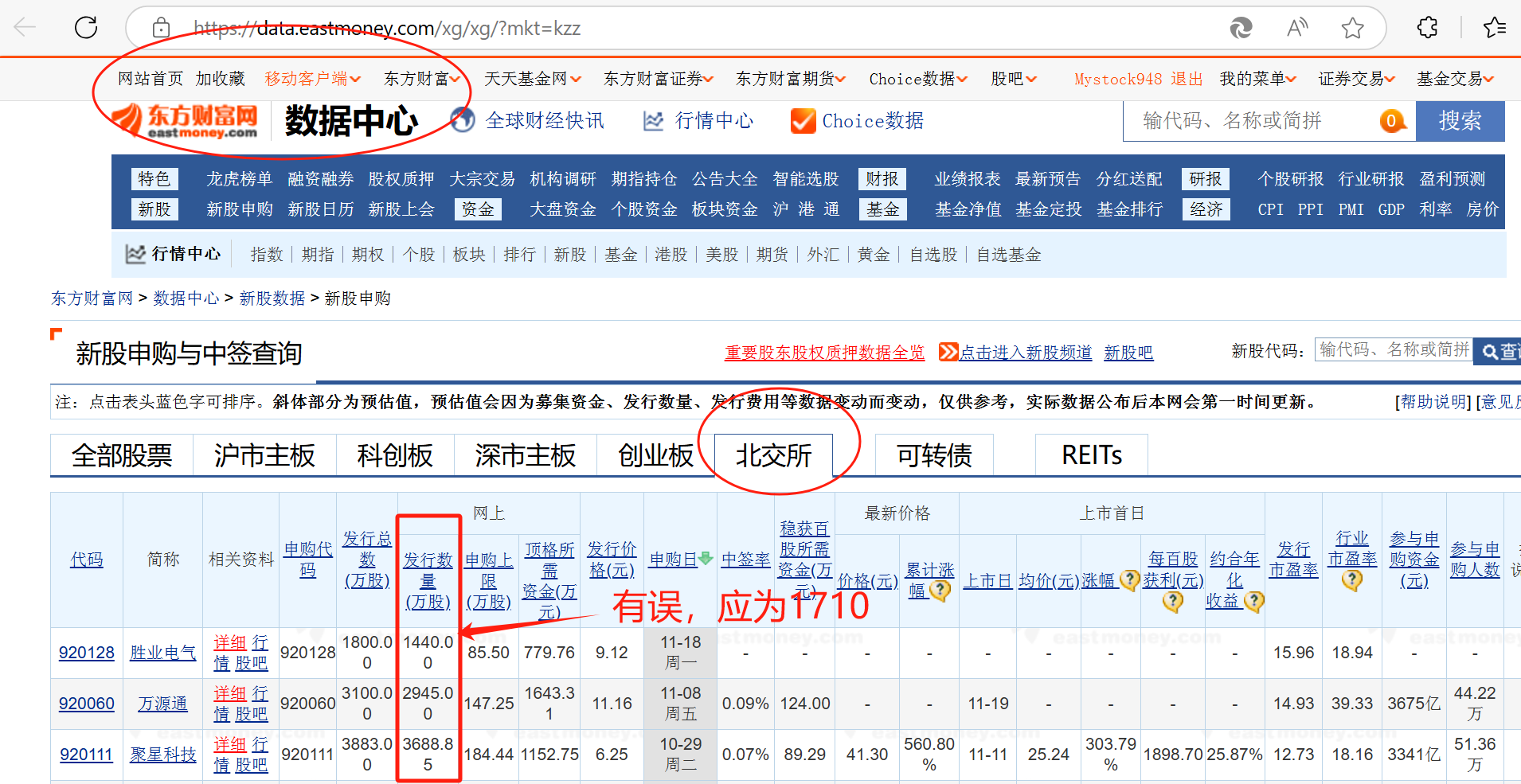Click the orange 0 badge in search box

1391,121
